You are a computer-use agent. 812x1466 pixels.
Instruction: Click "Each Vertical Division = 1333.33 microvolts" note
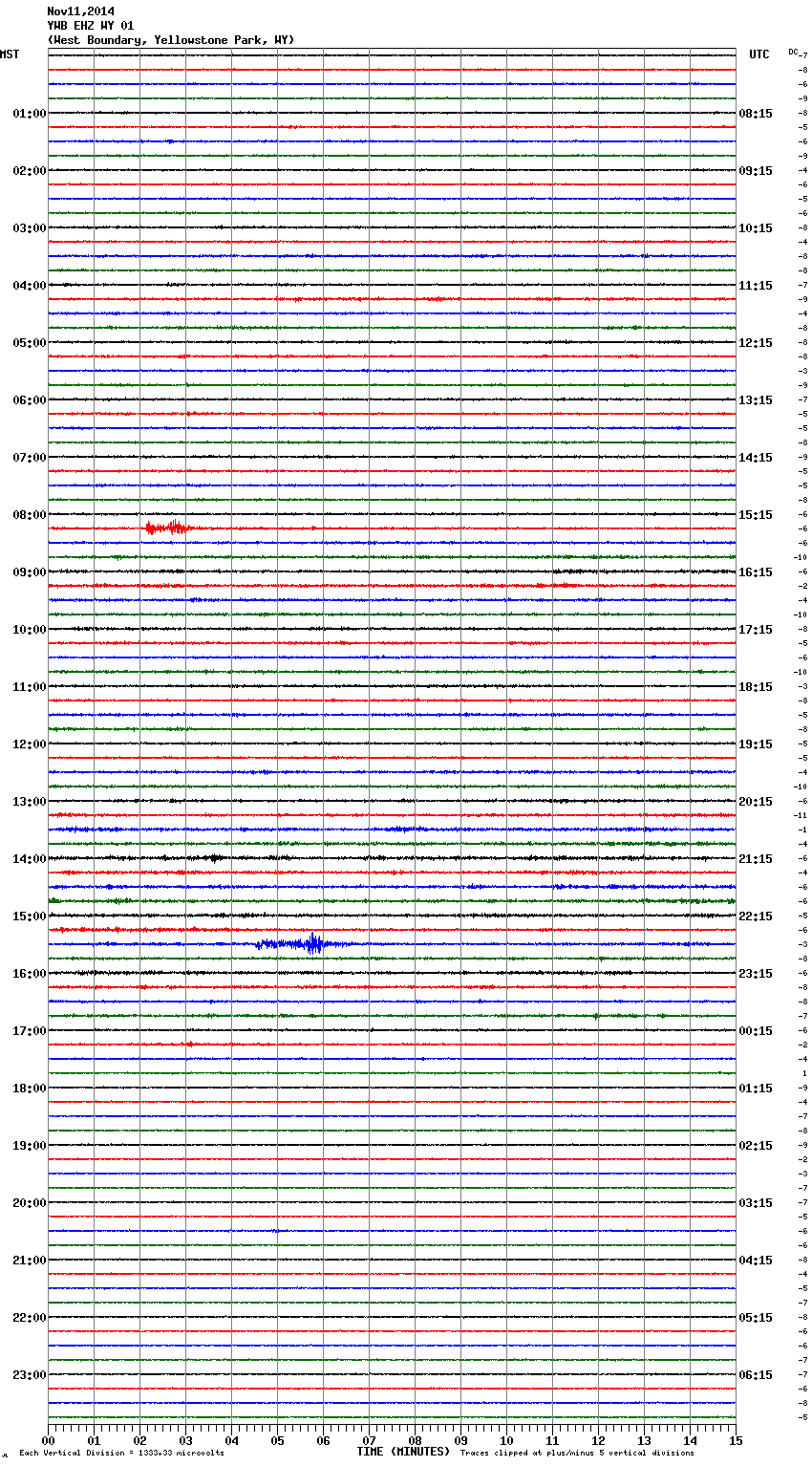(x=121, y=1453)
